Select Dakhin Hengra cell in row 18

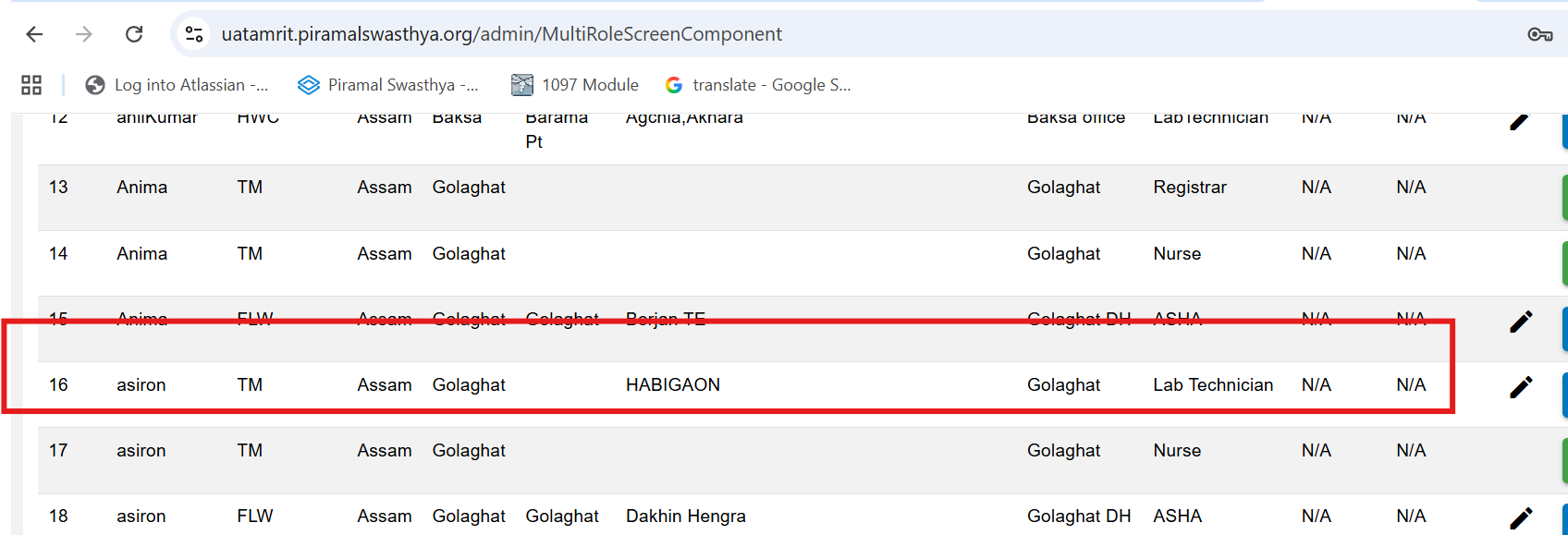(685, 517)
